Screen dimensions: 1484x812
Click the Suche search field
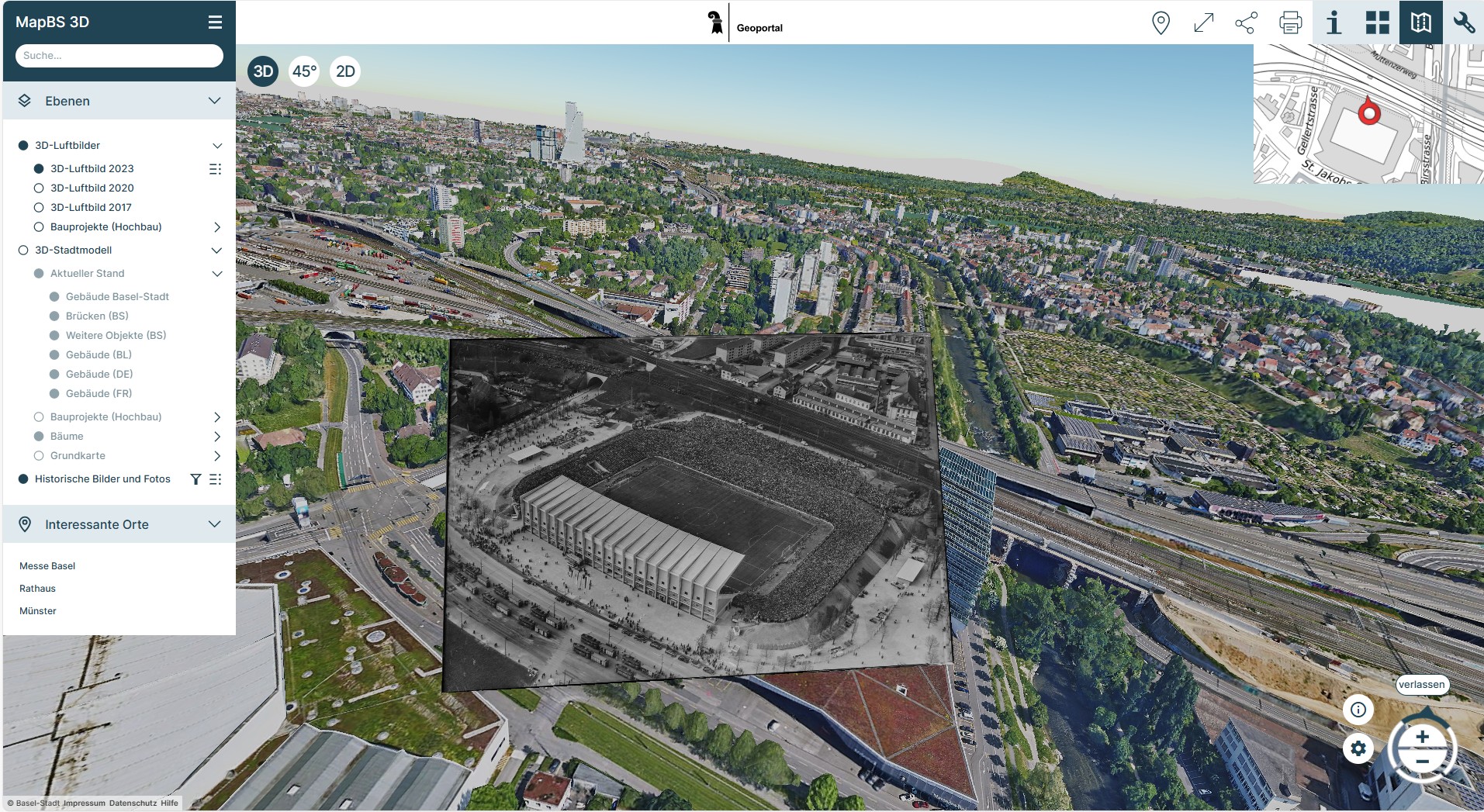tap(119, 56)
